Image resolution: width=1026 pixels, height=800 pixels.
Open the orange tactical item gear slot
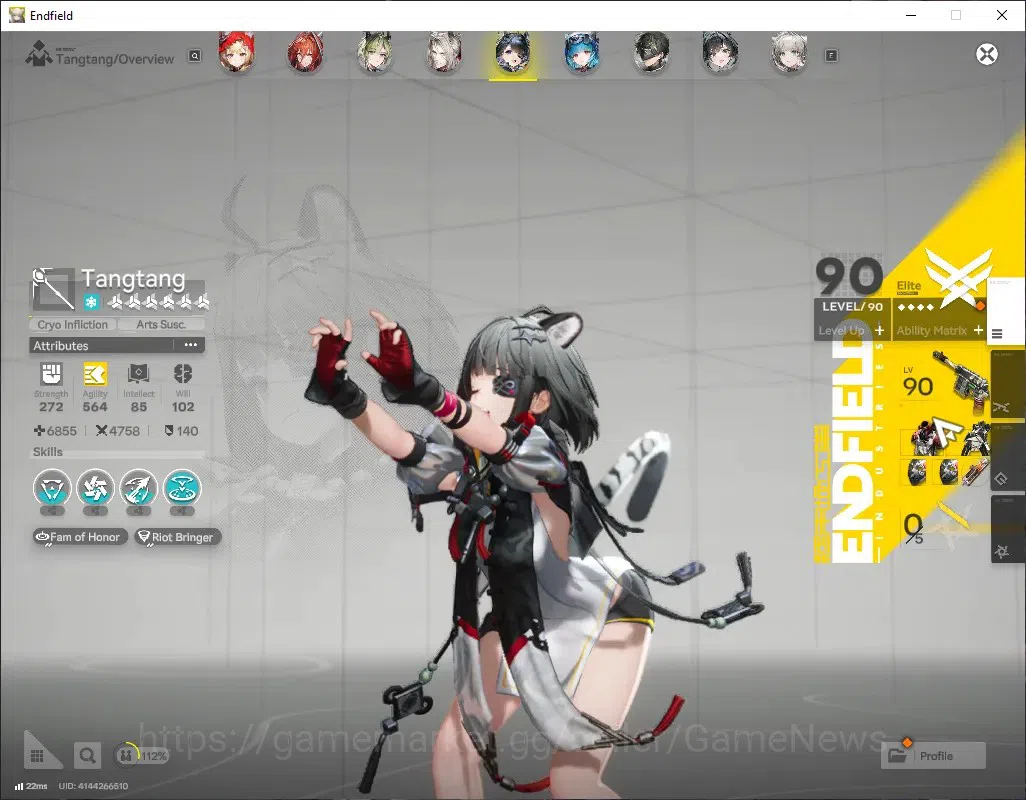coord(976,472)
